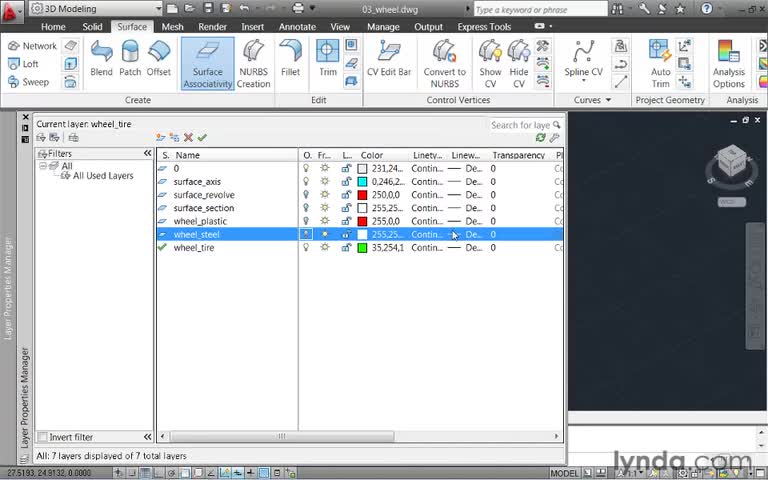Open the NURBS Creation tool
The image size is (768, 480).
[253, 64]
